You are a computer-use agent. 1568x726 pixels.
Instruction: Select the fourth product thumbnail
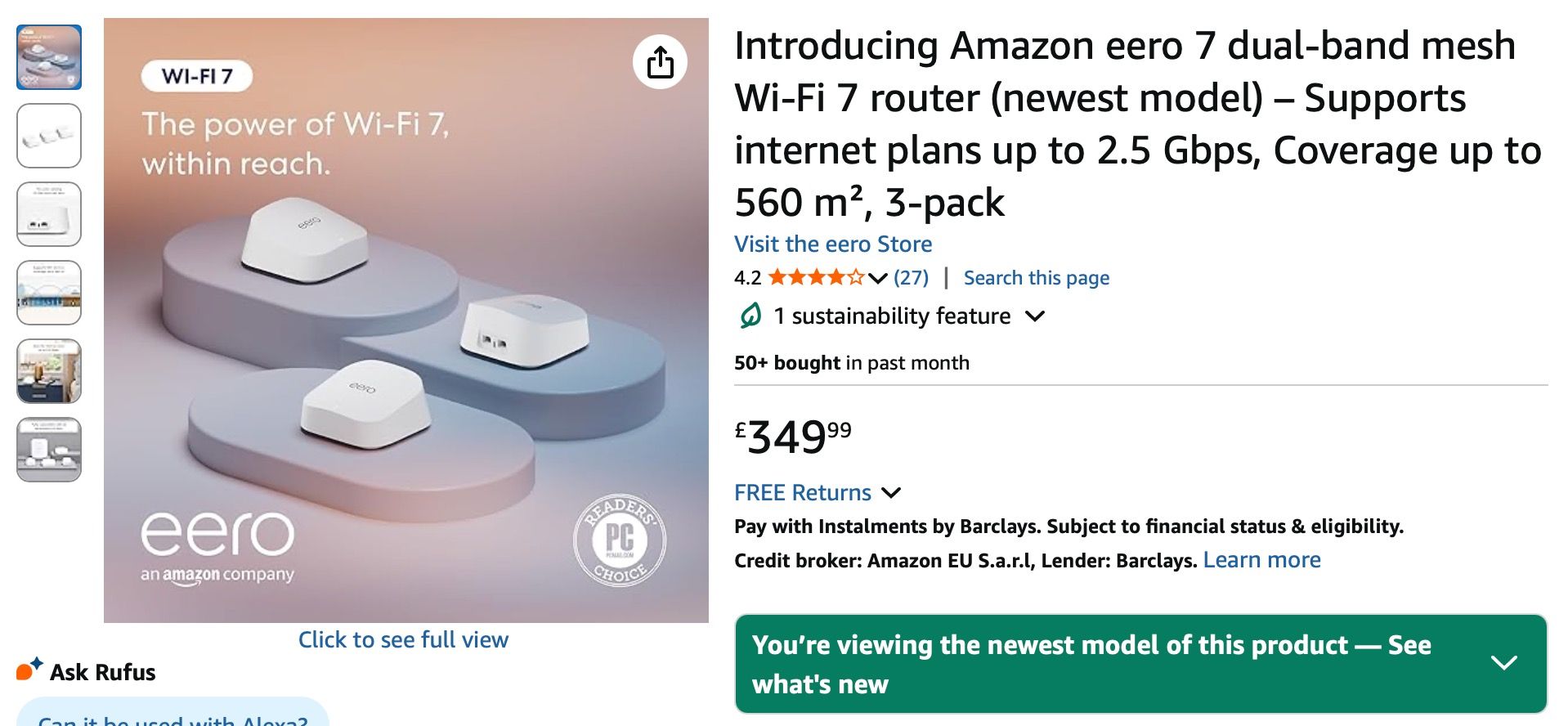(49, 293)
